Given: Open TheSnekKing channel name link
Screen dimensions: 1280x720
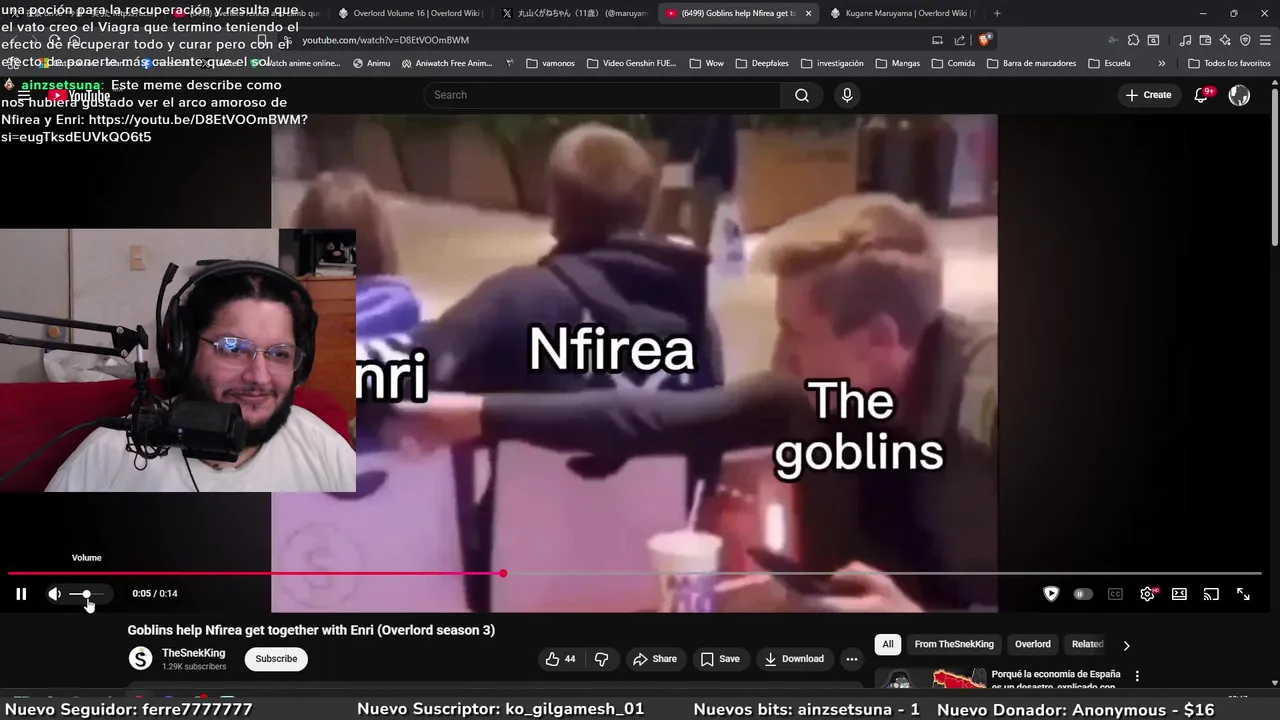Looking at the screenshot, I should (x=193, y=653).
